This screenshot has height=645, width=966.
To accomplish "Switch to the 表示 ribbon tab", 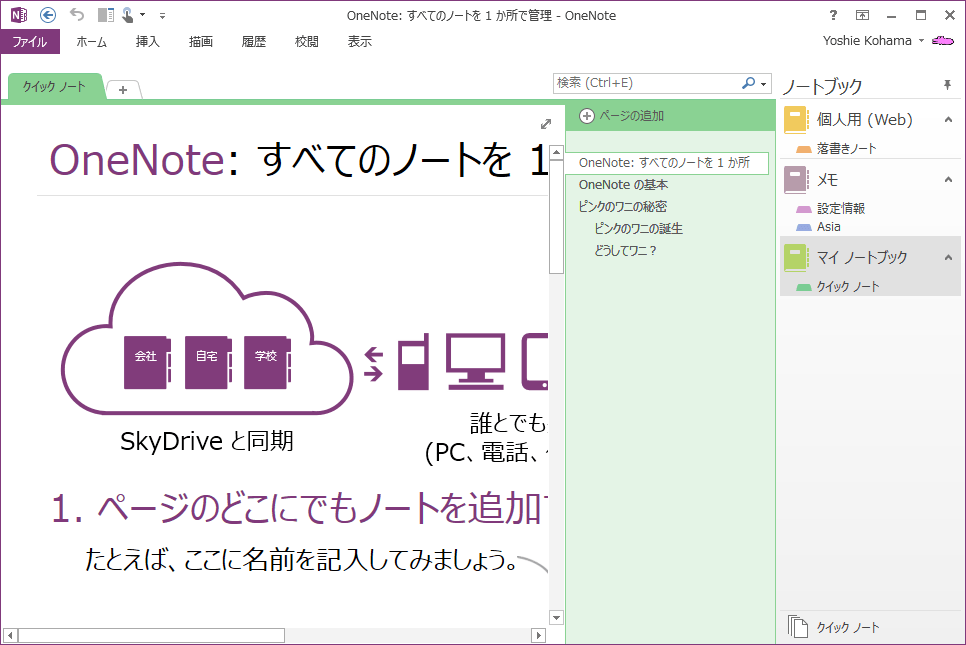I will pos(360,41).
